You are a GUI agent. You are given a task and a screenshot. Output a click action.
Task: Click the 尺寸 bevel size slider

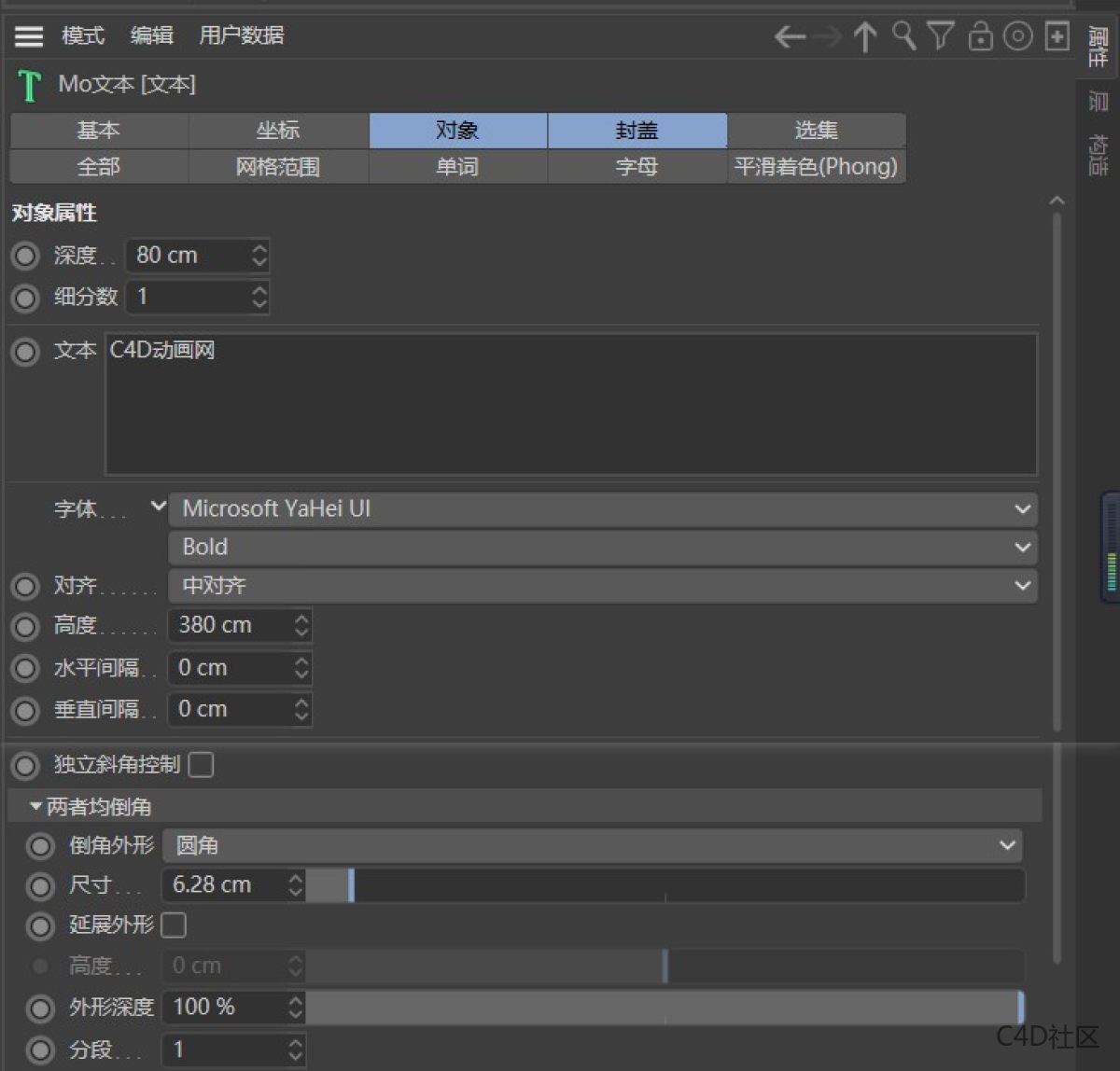[653, 885]
